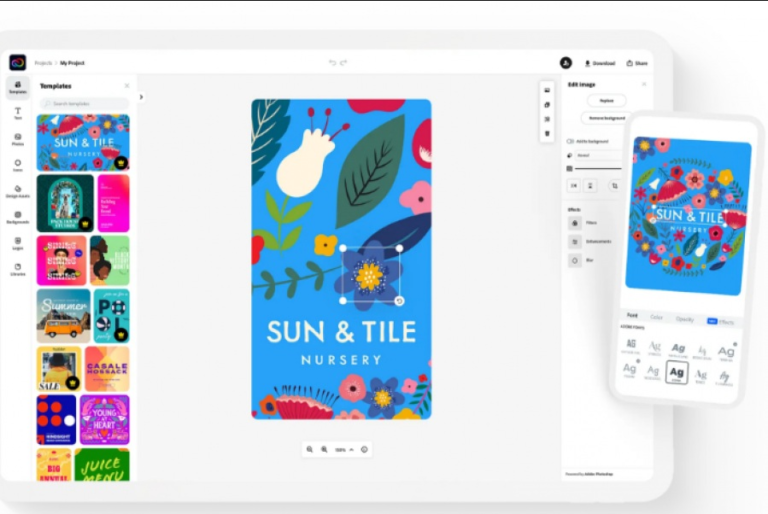Screen dimensions: 768x514
Task: Open the Libraries sidebar panel
Action: [17, 269]
